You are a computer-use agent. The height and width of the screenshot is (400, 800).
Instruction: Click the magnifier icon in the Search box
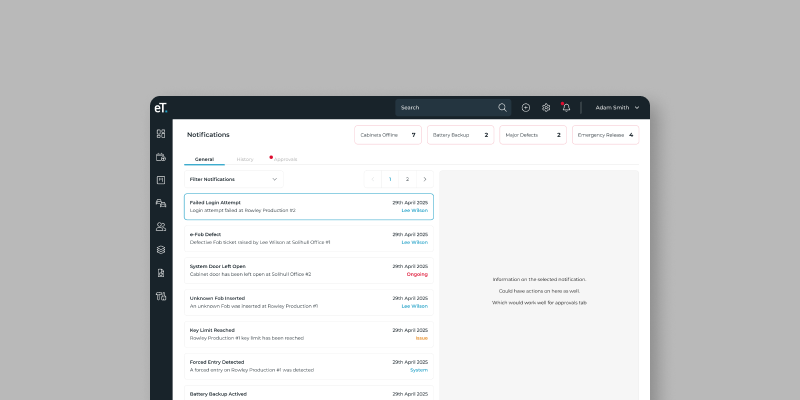click(503, 108)
